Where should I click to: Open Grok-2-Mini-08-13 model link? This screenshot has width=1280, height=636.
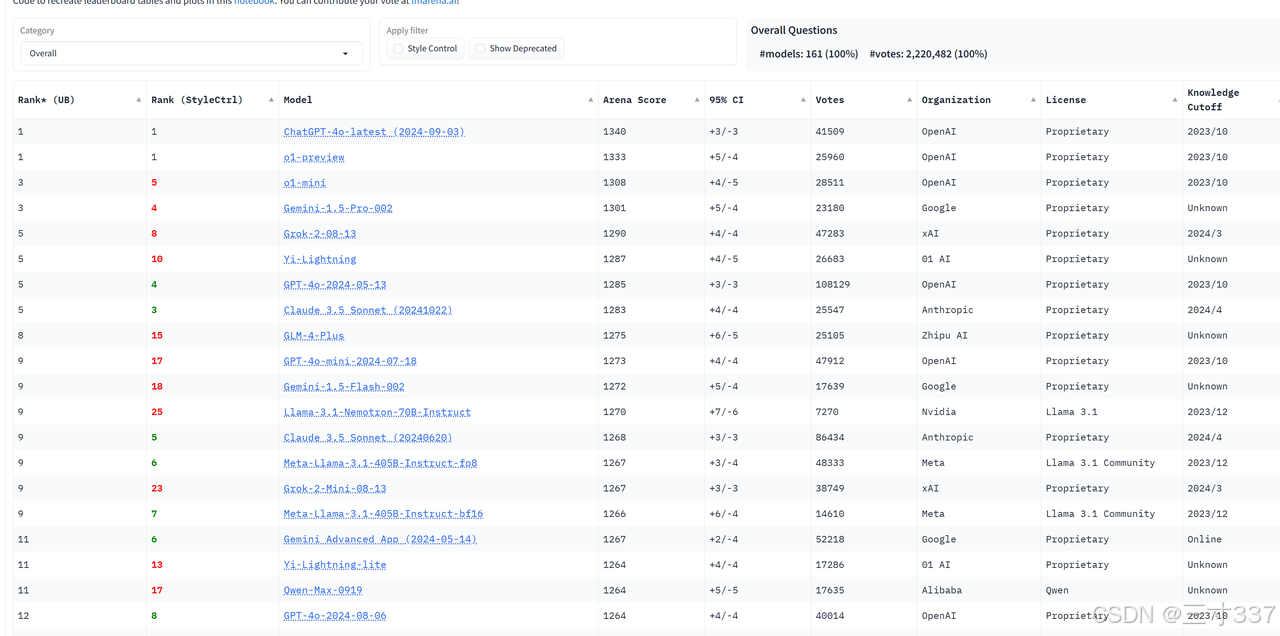(x=335, y=489)
